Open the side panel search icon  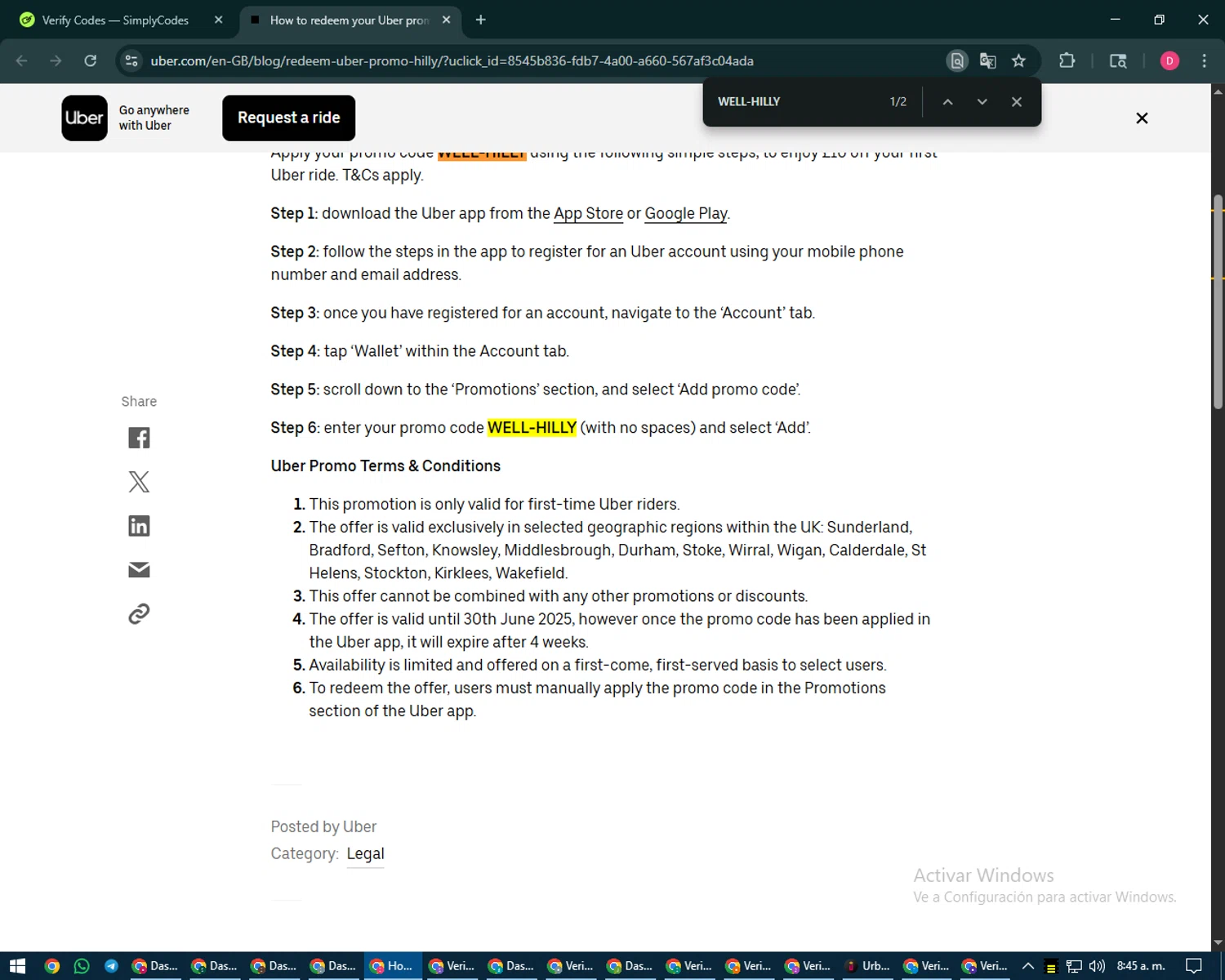(1118, 60)
